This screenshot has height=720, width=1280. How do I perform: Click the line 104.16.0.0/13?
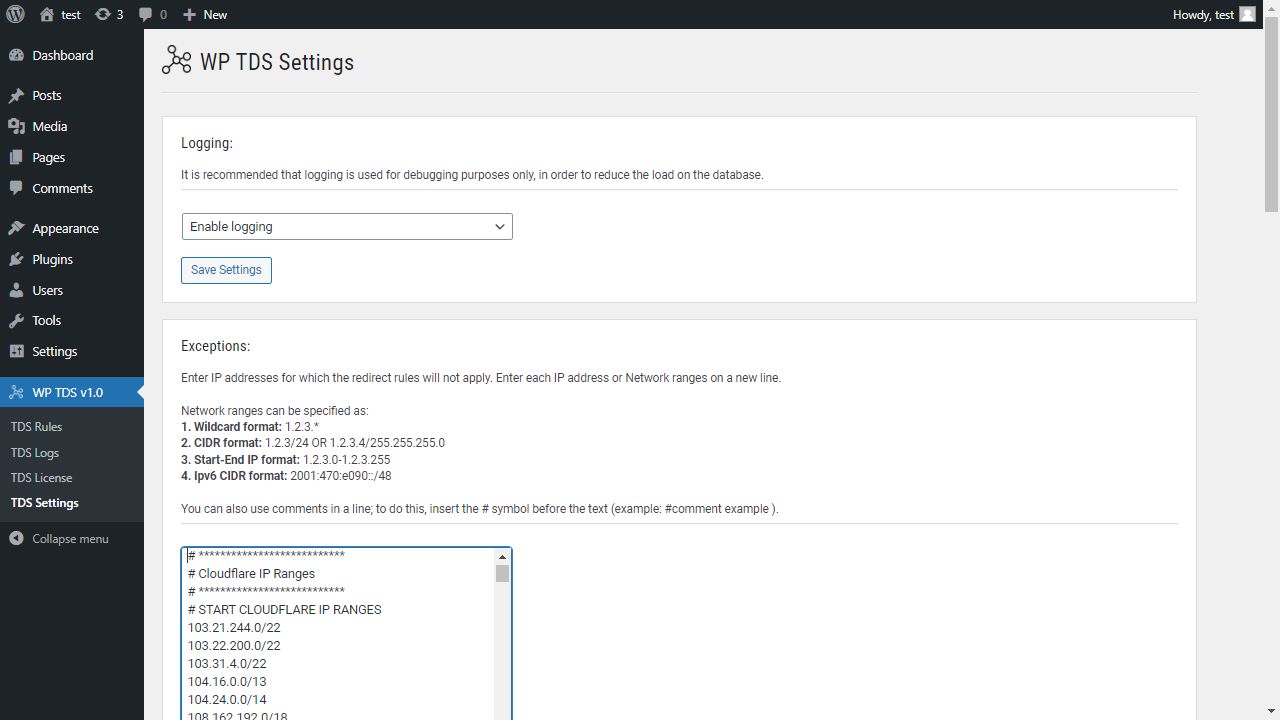[227, 682]
